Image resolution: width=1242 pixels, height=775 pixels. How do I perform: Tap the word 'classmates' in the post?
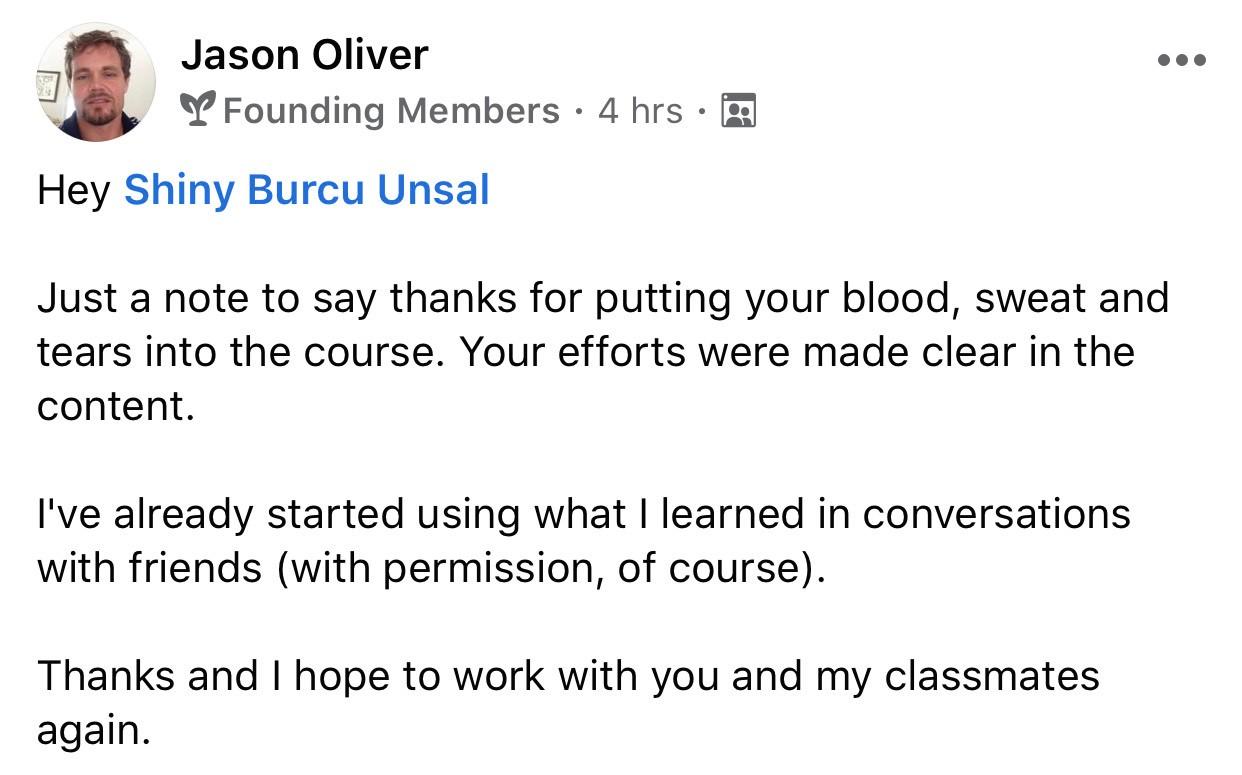992,676
